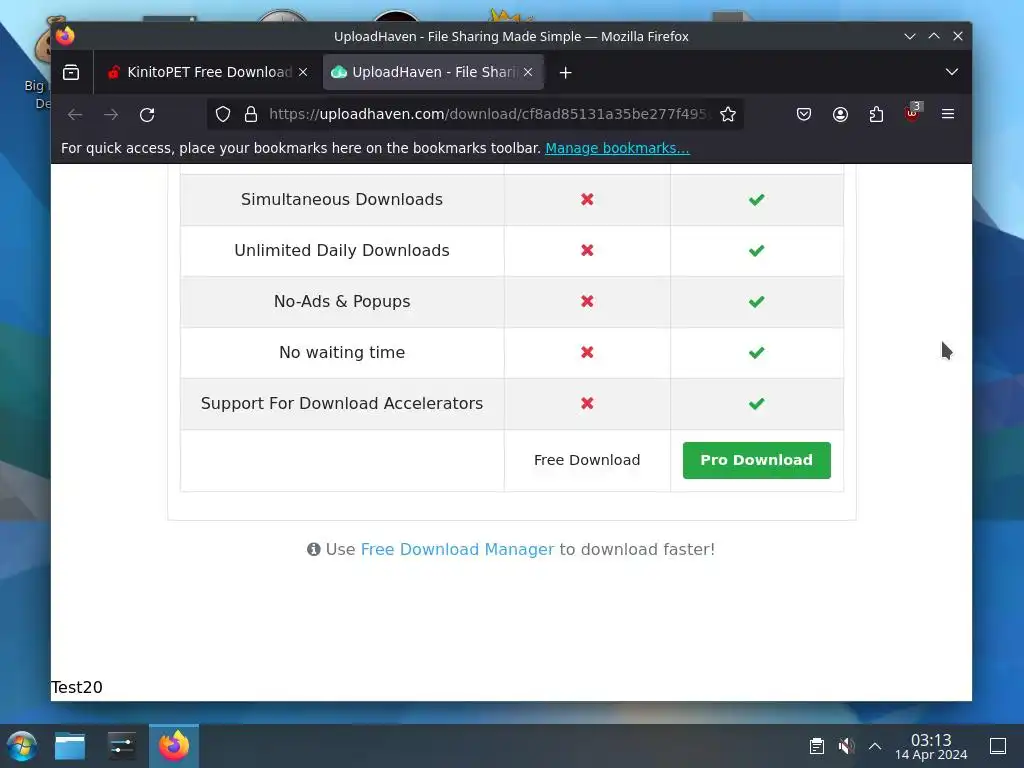This screenshot has width=1024, height=768.
Task: Close the KinitoPET Free Download tab
Action: (x=303, y=72)
